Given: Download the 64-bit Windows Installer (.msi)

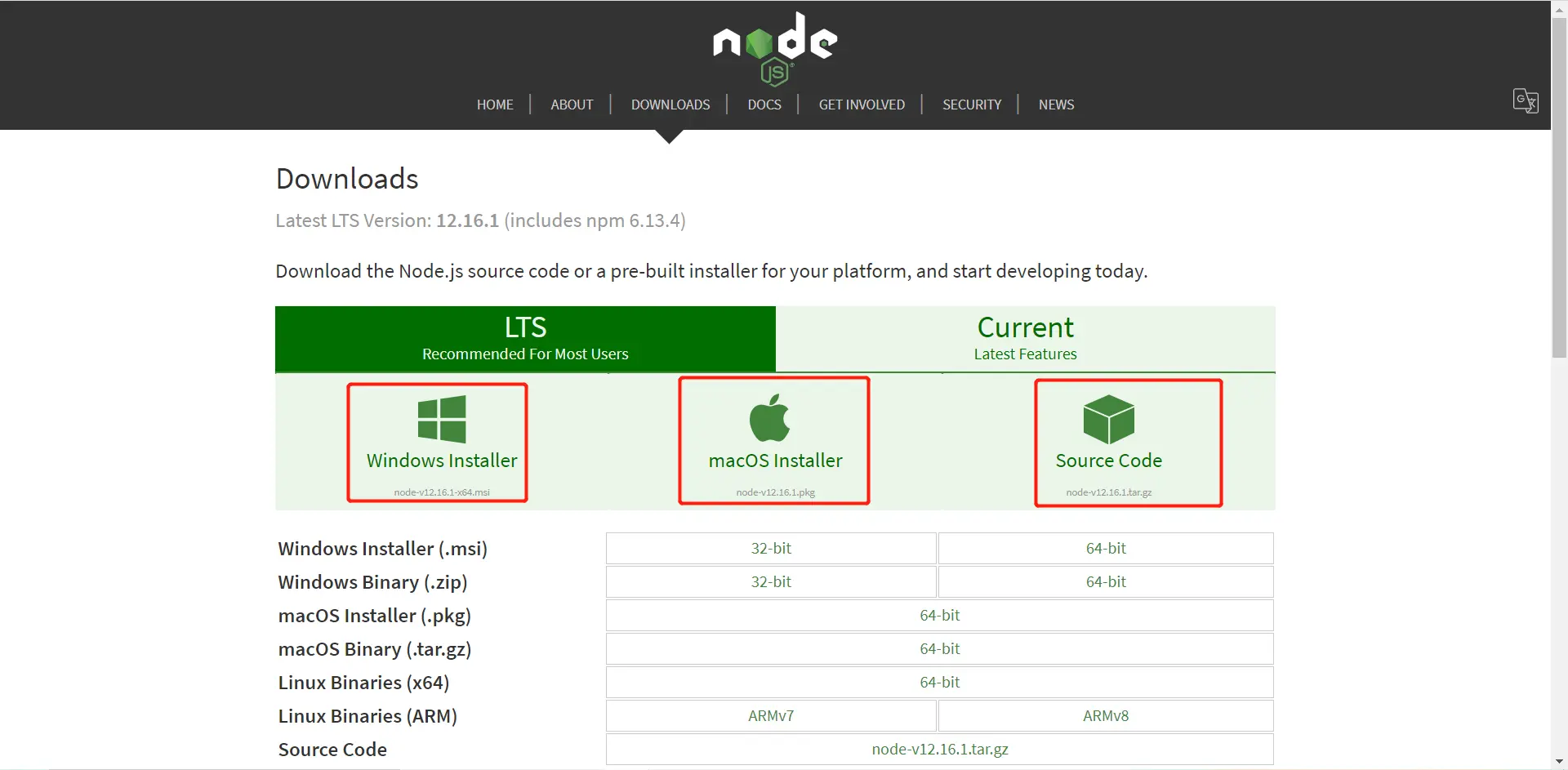Looking at the screenshot, I should tap(1106, 548).
